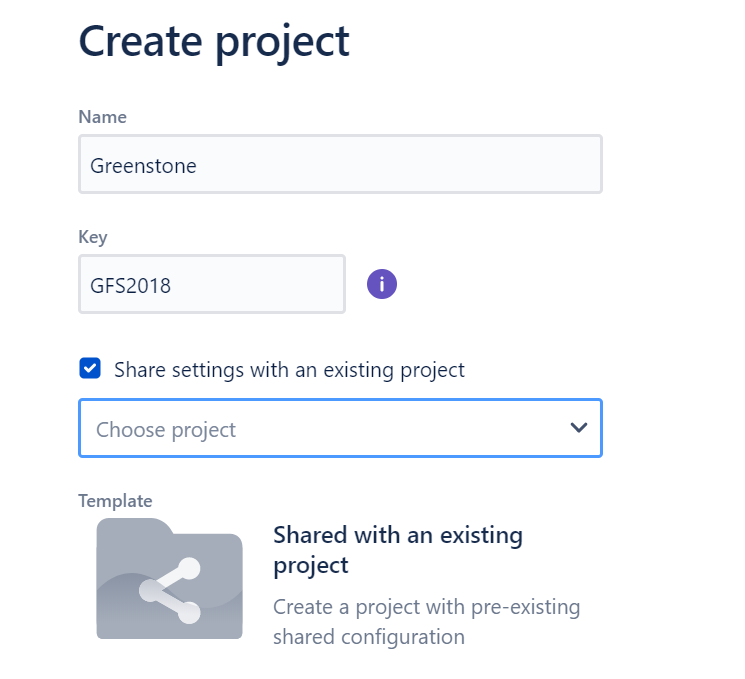Screen dimensions: 745x679
Task: Open the Choose project dropdown
Action: 340,428
